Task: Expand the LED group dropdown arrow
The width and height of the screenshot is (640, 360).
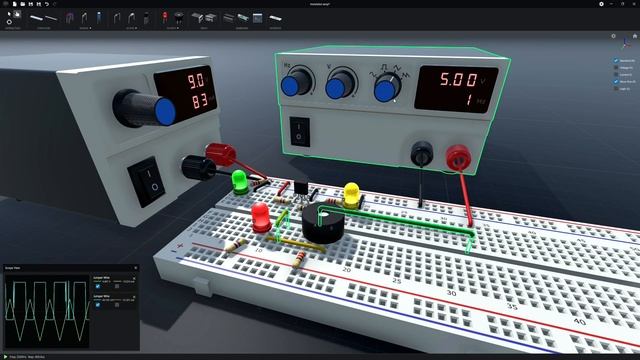Action: 178,28
